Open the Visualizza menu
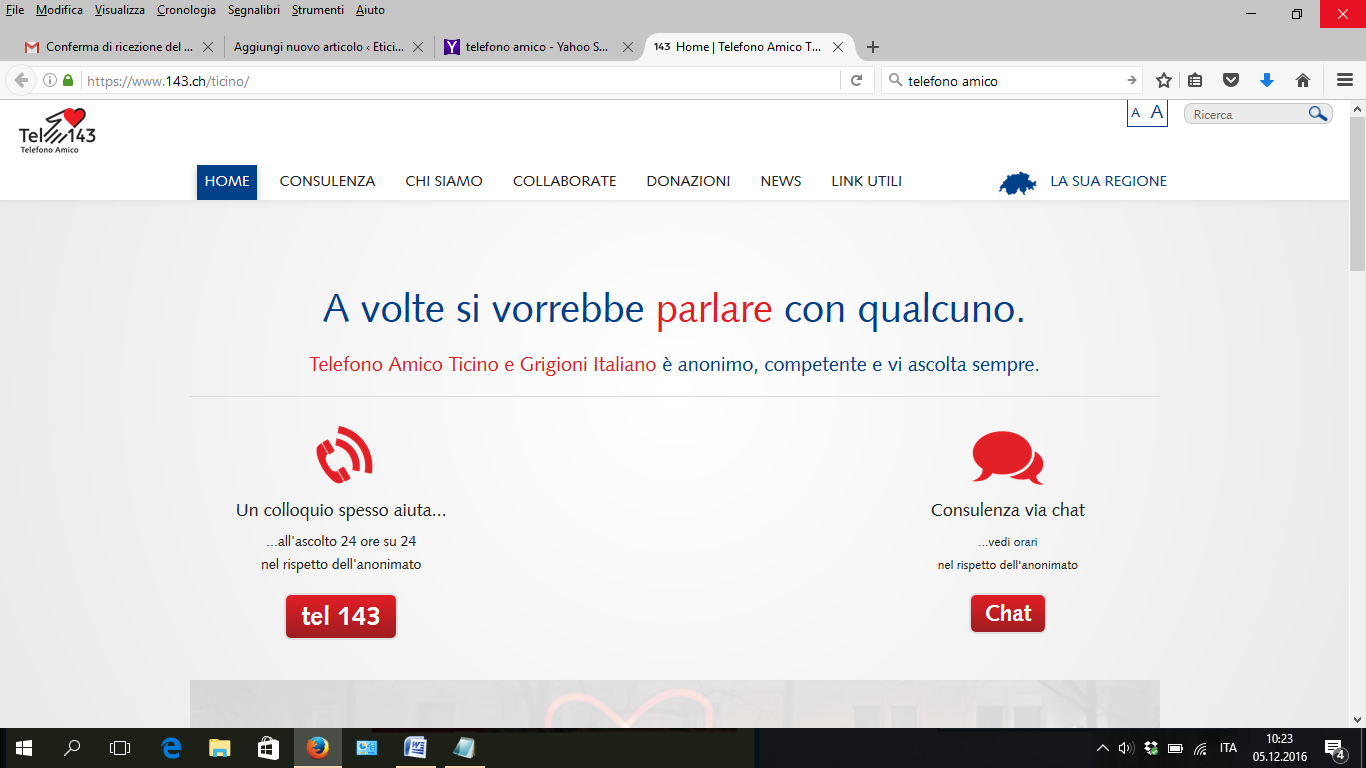Viewport: 1366px width, 768px height. (120, 10)
